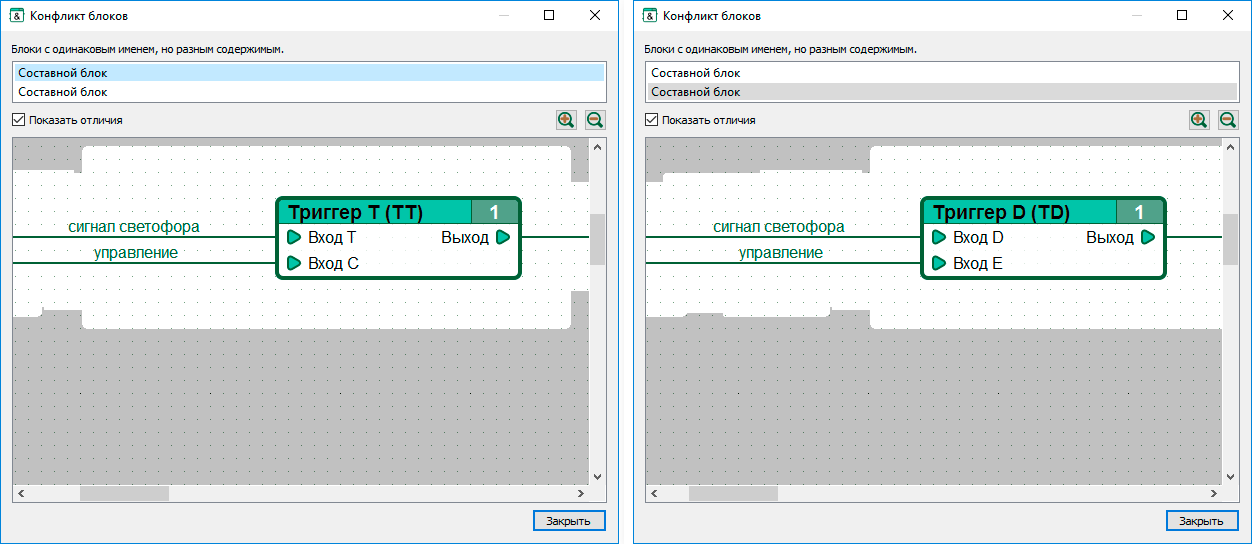Maximize the left 'Конфликт блоков' window
The width and height of the screenshot is (1252, 544).
549,15
